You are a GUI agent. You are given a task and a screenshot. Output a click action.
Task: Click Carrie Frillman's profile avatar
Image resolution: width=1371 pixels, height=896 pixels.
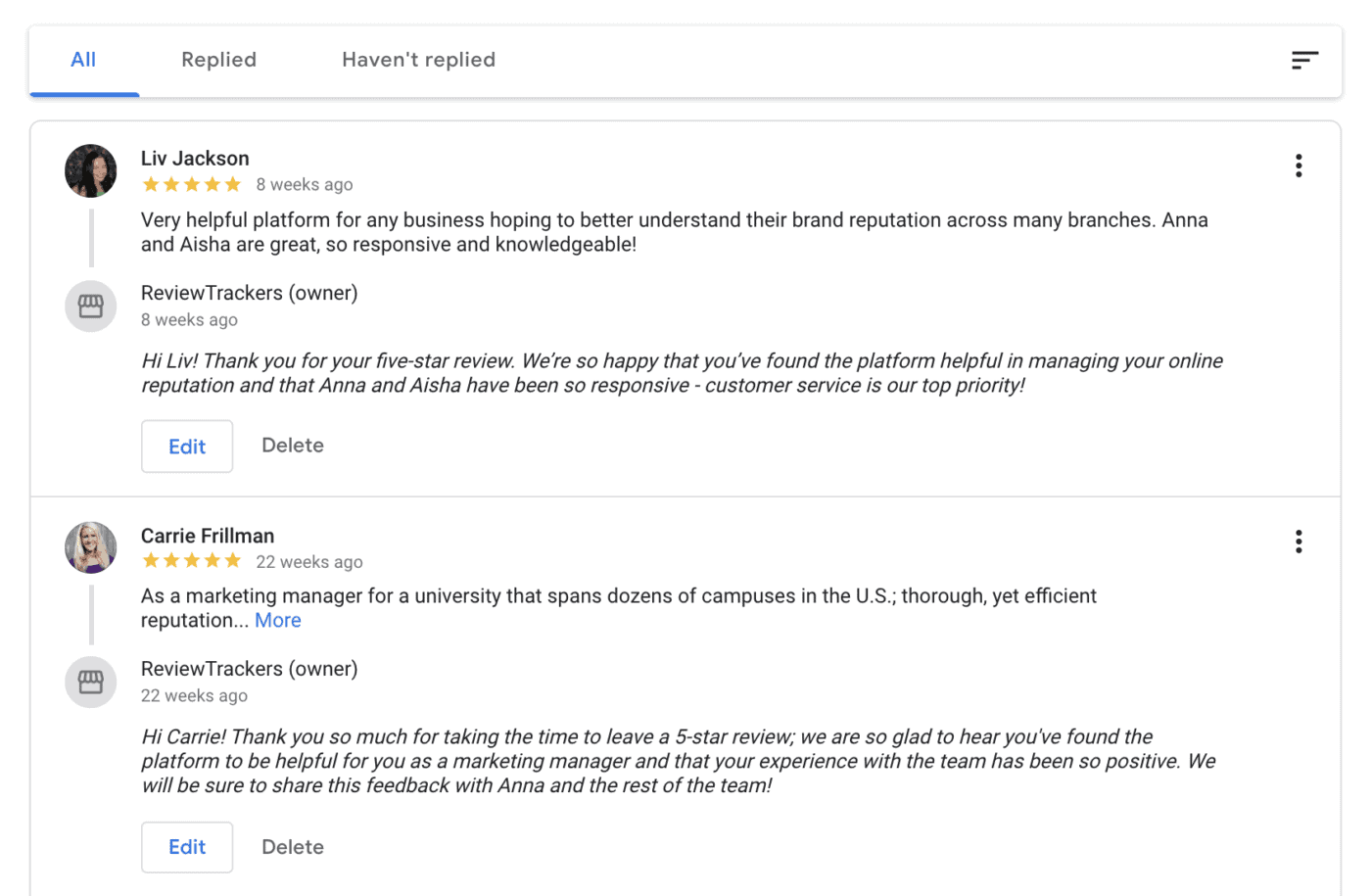pos(90,547)
